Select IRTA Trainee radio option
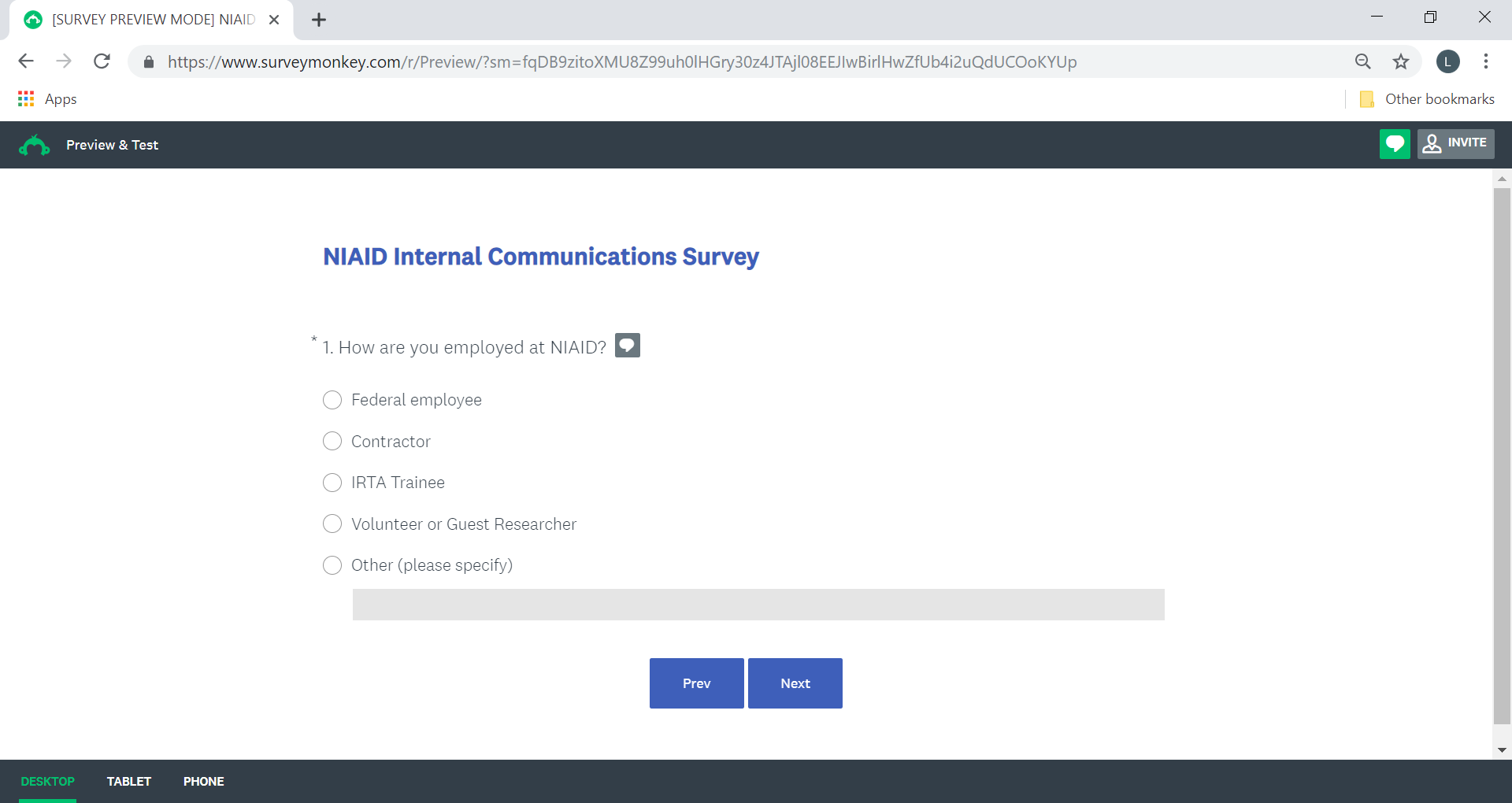The height and width of the screenshot is (803, 1512). click(332, 483)
